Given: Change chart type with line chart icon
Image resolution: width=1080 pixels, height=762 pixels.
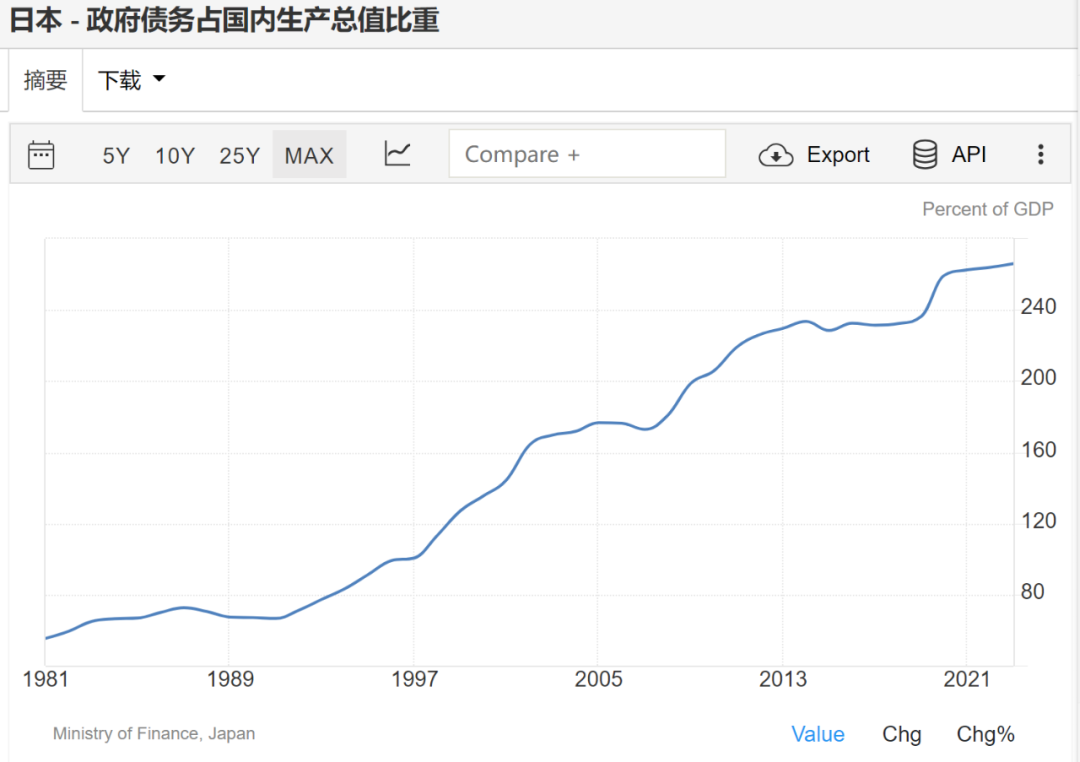Looking at the screenshot, I should [x=397, y=154].
